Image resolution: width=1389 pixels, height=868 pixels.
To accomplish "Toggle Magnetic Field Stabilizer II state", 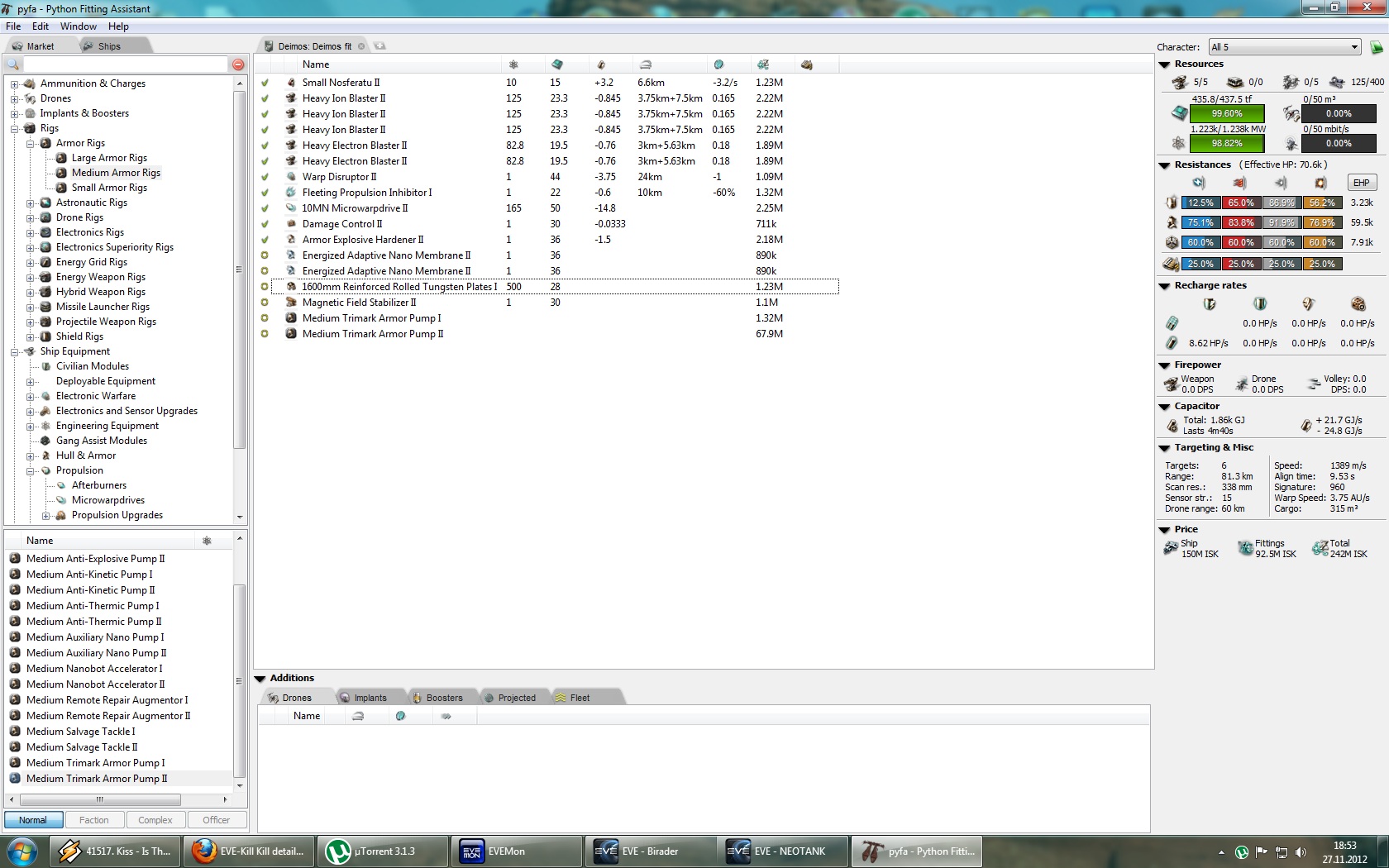I will tap(265, 303).
